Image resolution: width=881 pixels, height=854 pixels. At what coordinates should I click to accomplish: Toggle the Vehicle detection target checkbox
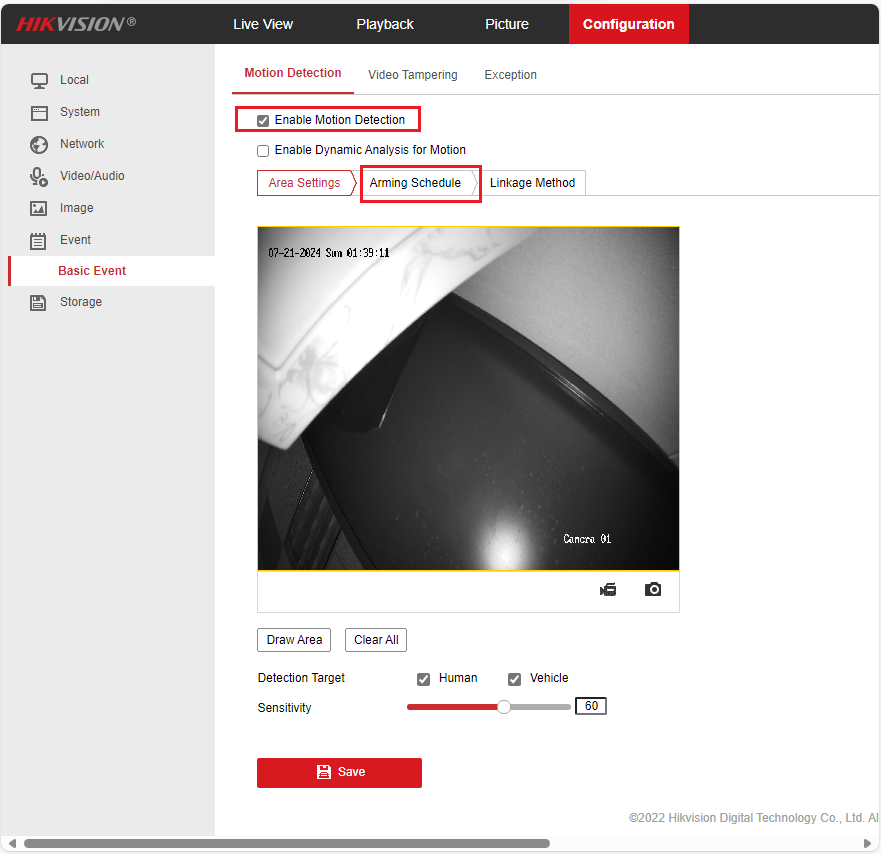[514, 679]
